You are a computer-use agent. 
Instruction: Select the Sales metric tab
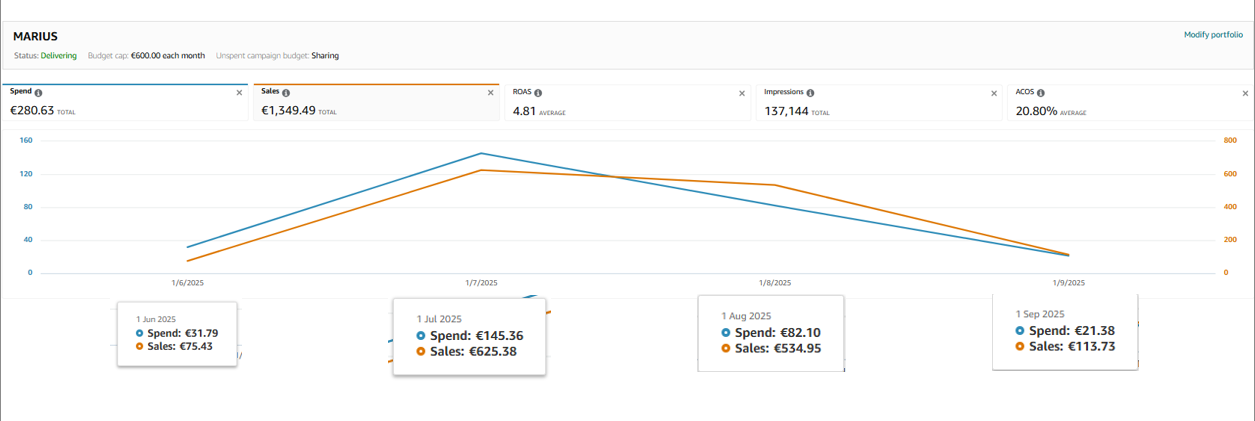pyautogui.click(x=375, y=103)
